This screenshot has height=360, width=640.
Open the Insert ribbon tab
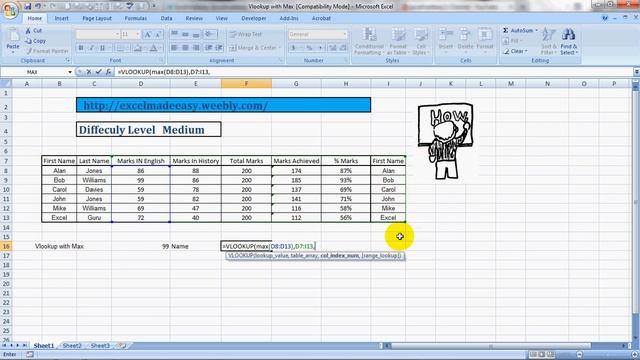coord(62,18)
